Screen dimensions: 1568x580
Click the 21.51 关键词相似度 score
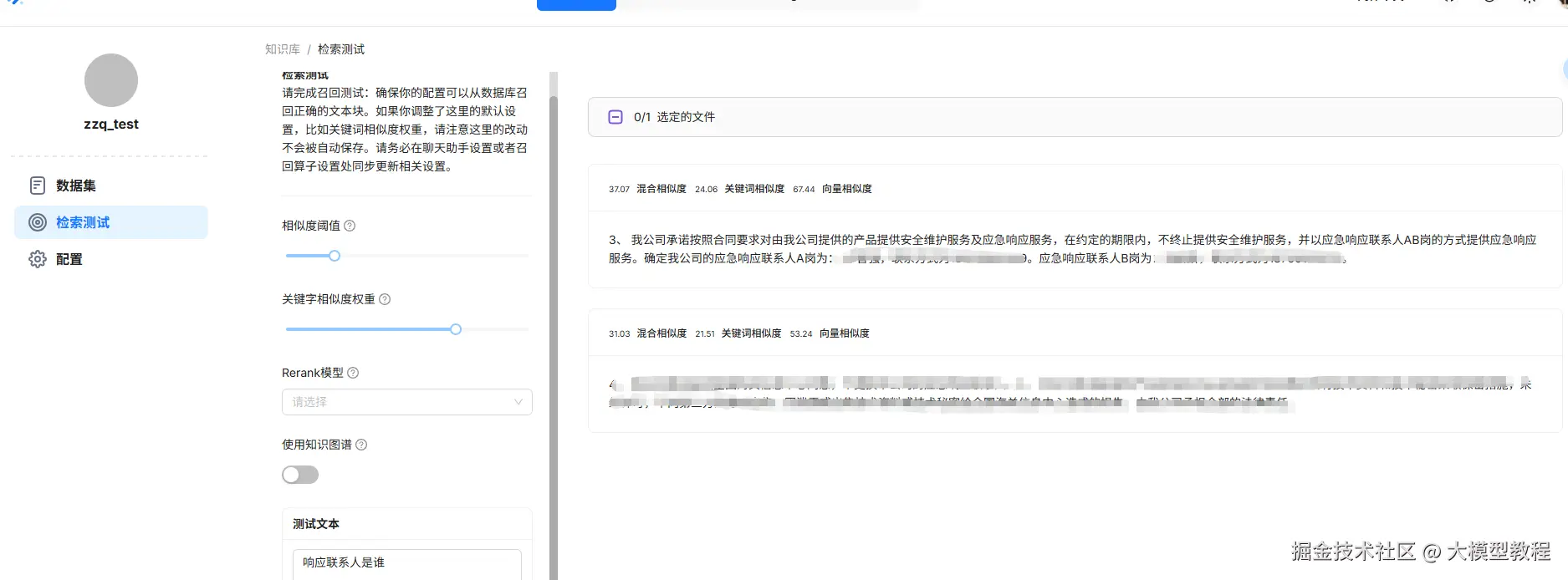click(738, 333)
